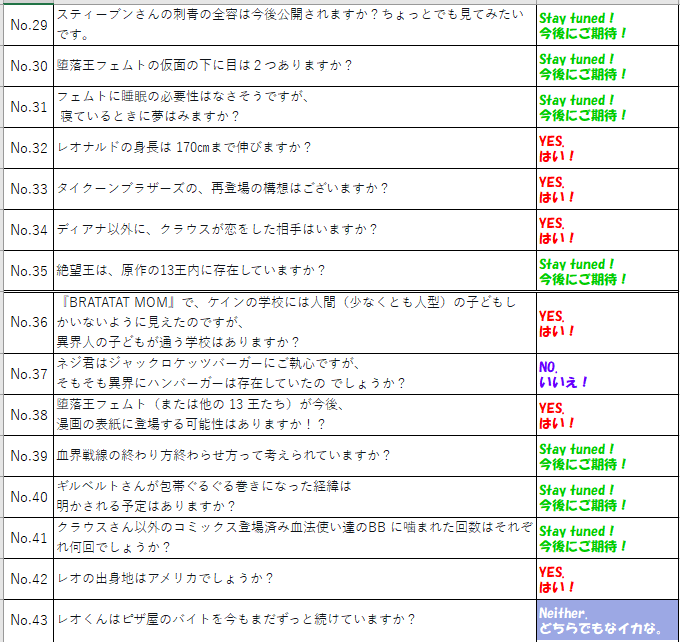Select the cell labeled No.33
Screen dimensions: 680x642
coord(29,189)
